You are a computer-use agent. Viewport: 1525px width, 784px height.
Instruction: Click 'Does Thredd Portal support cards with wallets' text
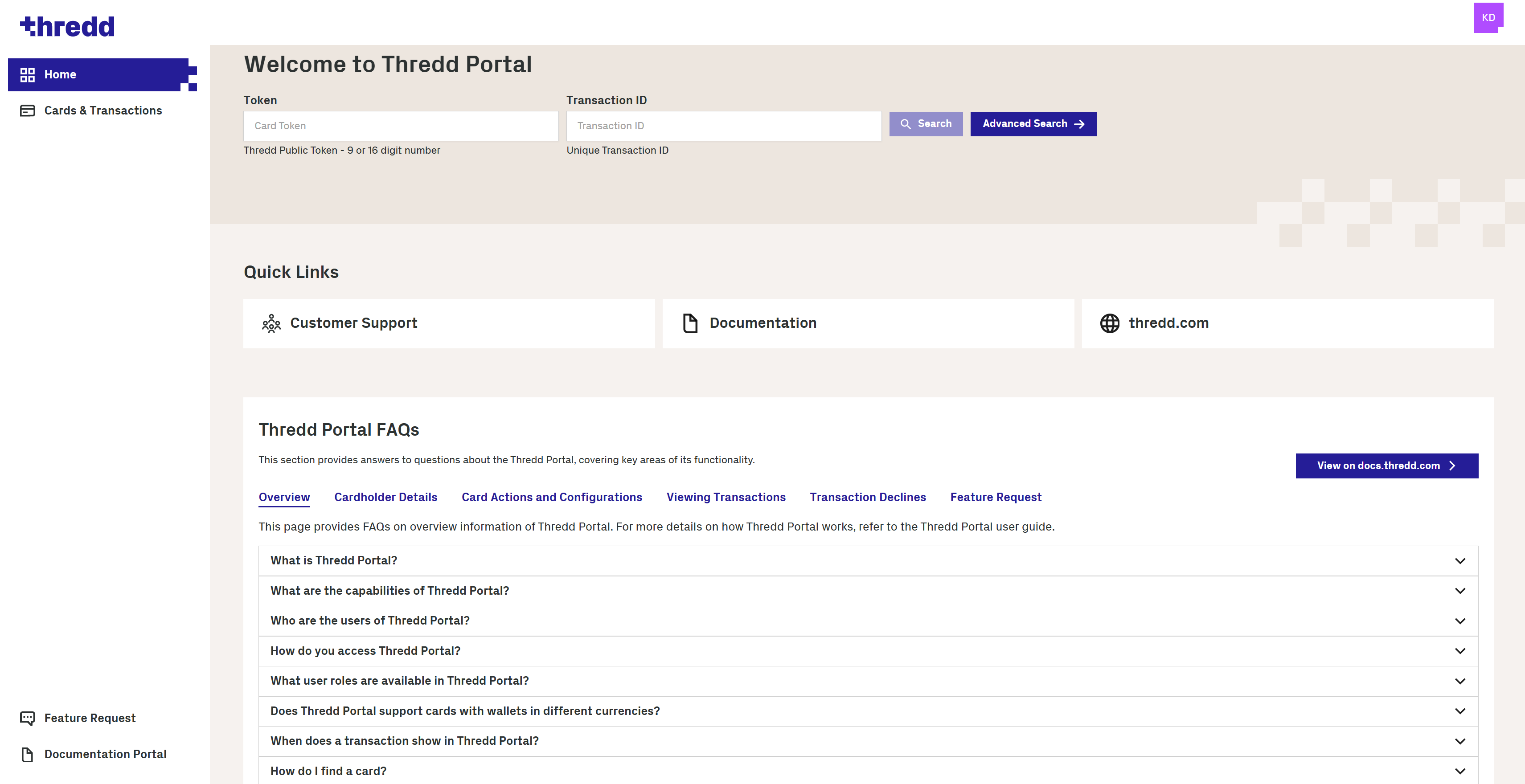pyautogui.click(x=465, y=710)
